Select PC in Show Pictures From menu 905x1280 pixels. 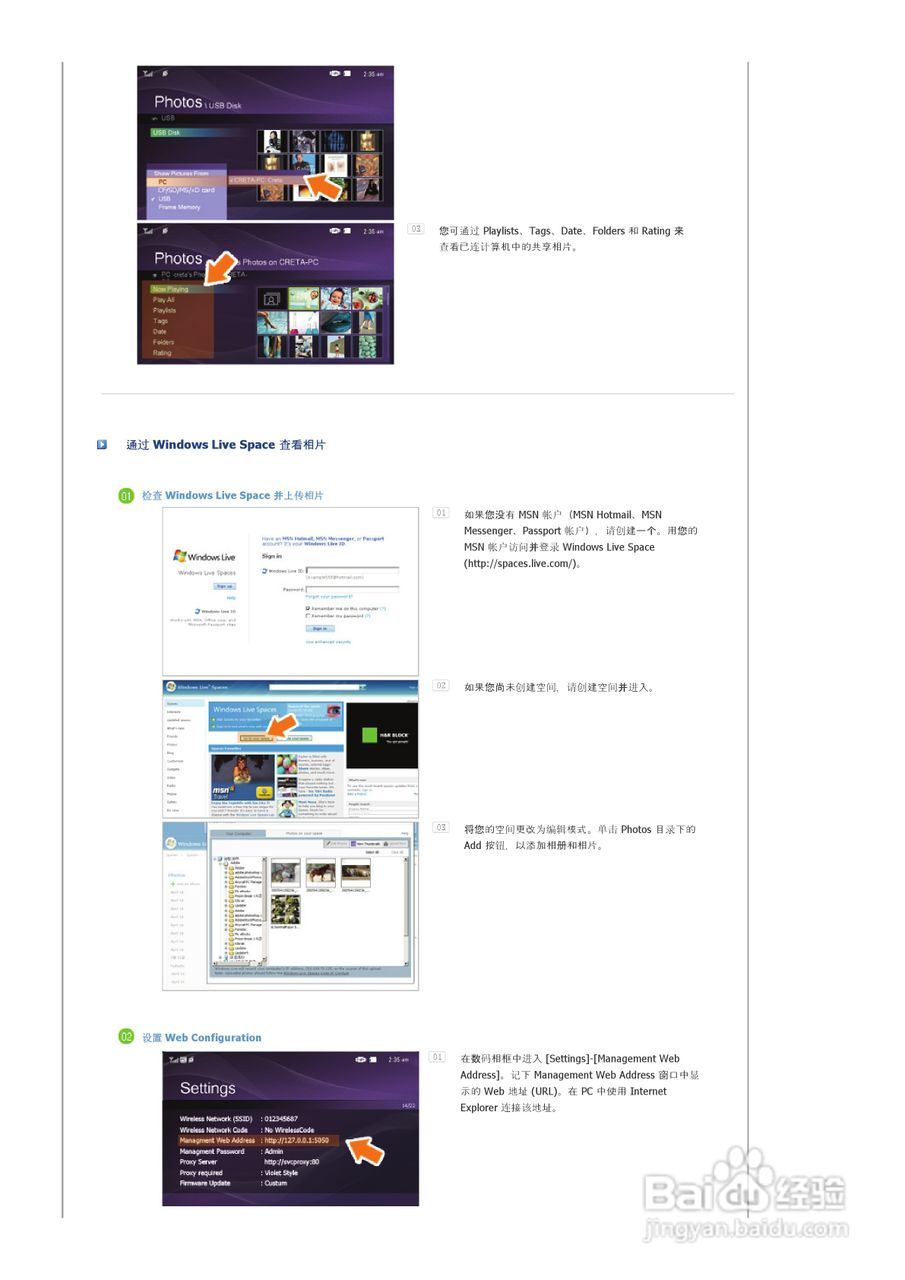tap(186, 182)
